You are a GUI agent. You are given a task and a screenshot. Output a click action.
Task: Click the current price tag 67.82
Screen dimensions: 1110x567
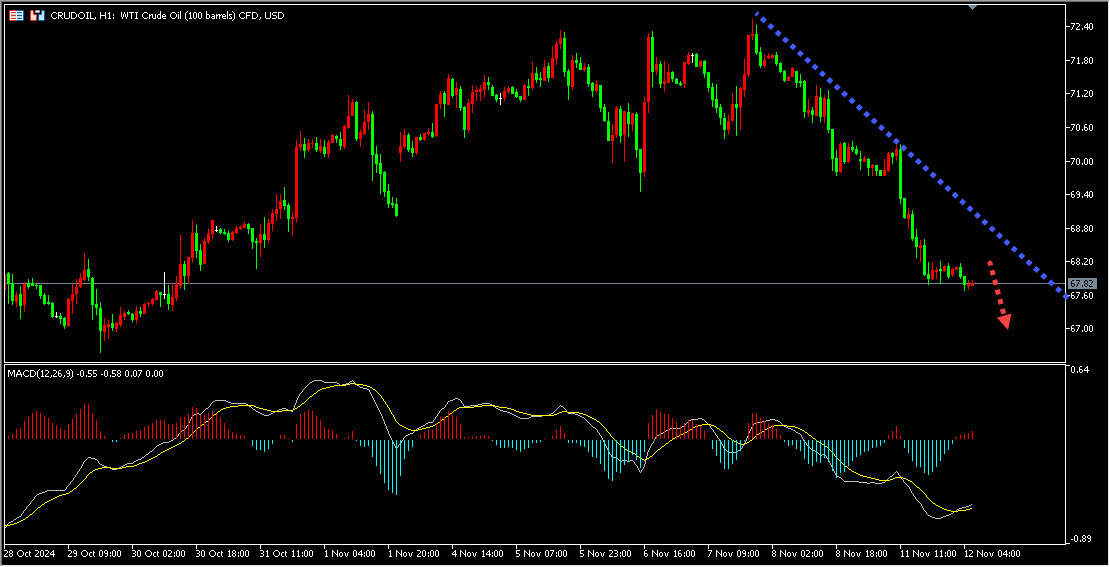click(1081, 284)
